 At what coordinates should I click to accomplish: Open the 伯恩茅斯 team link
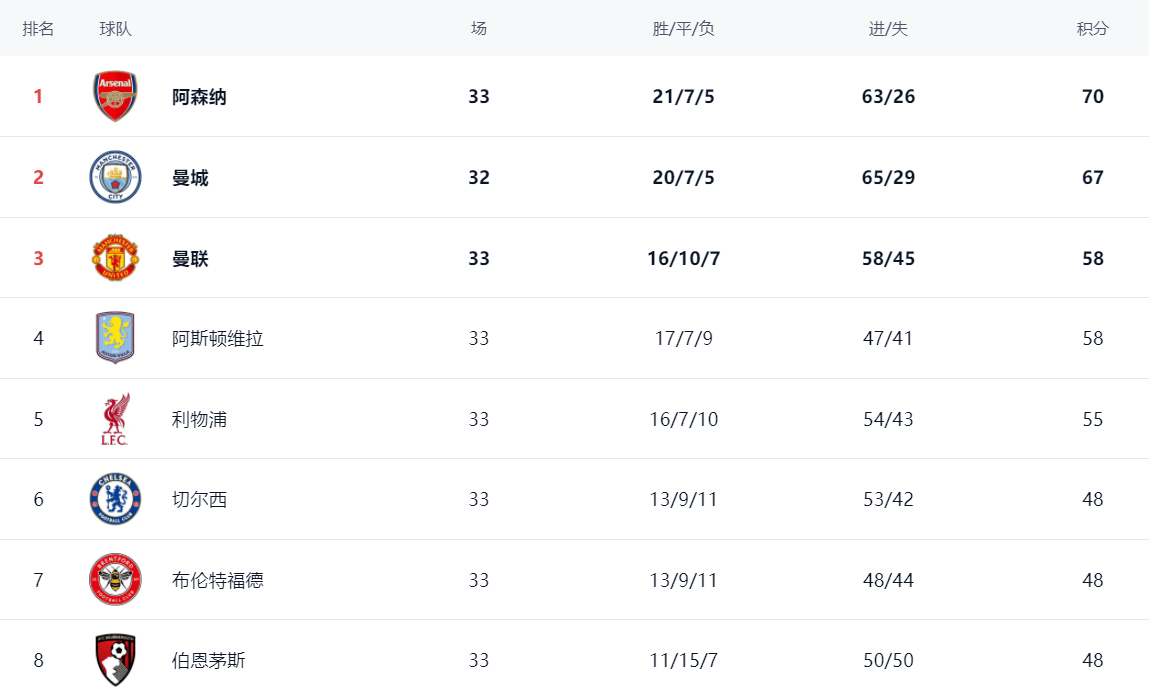(208, 661)
